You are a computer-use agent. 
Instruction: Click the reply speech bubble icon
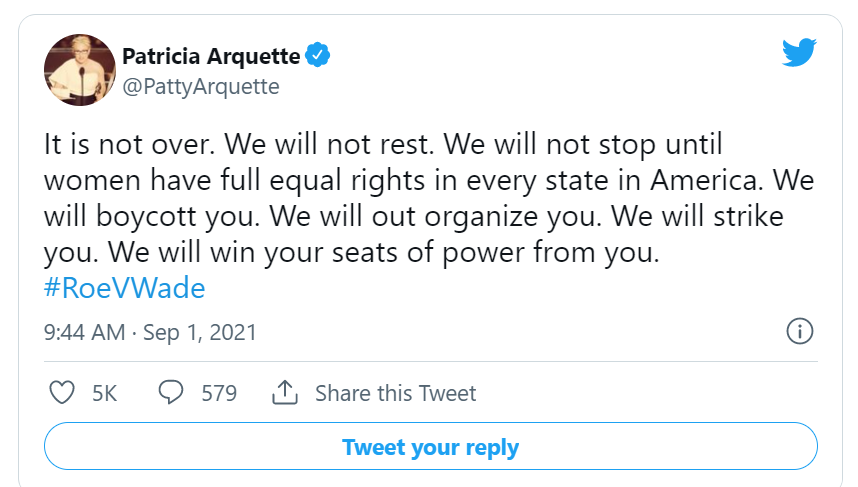171,393
